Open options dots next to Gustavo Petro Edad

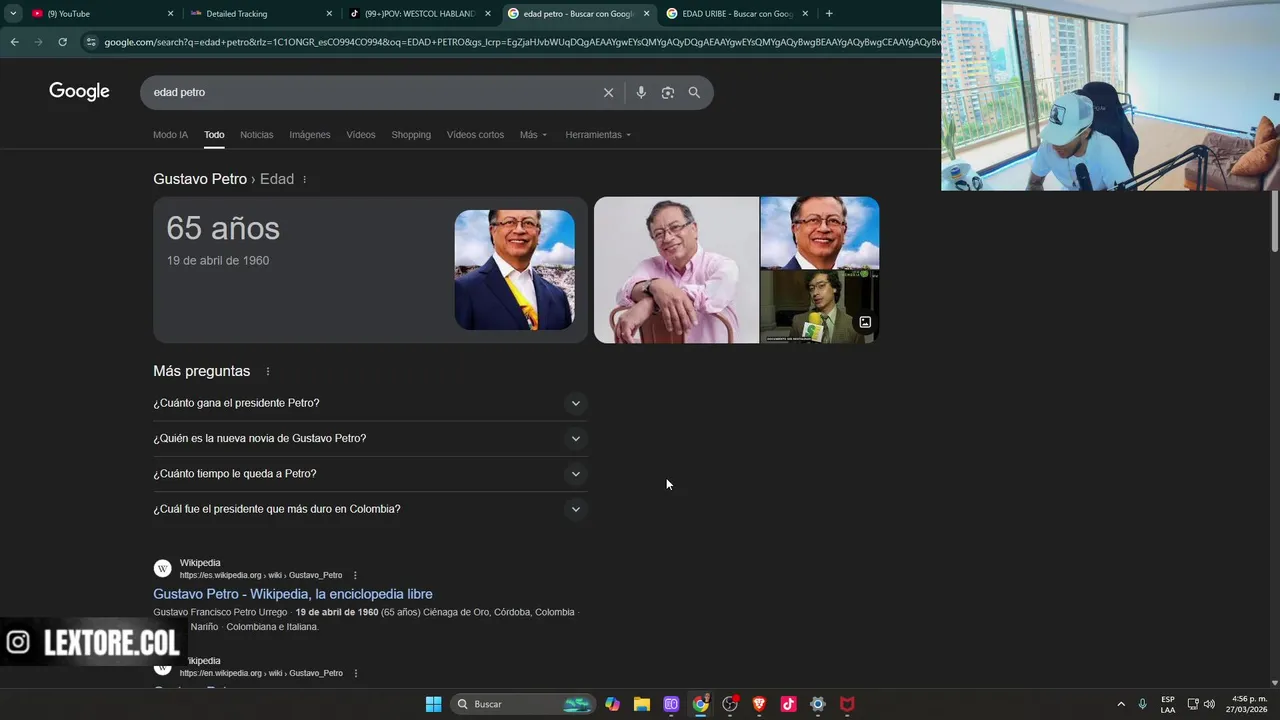click(x=305, y=180)
